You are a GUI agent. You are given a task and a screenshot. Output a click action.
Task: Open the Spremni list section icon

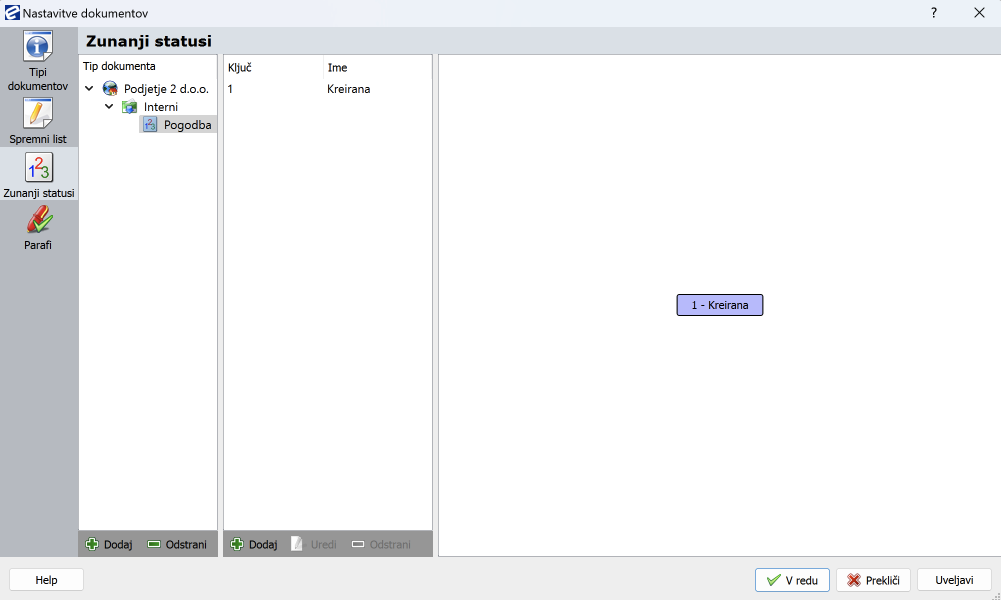coord(39,113)
